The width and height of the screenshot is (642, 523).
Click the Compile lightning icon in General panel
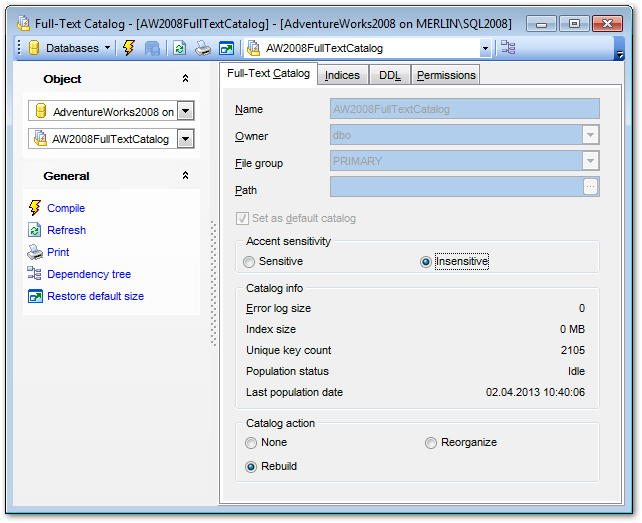point(35,208)
